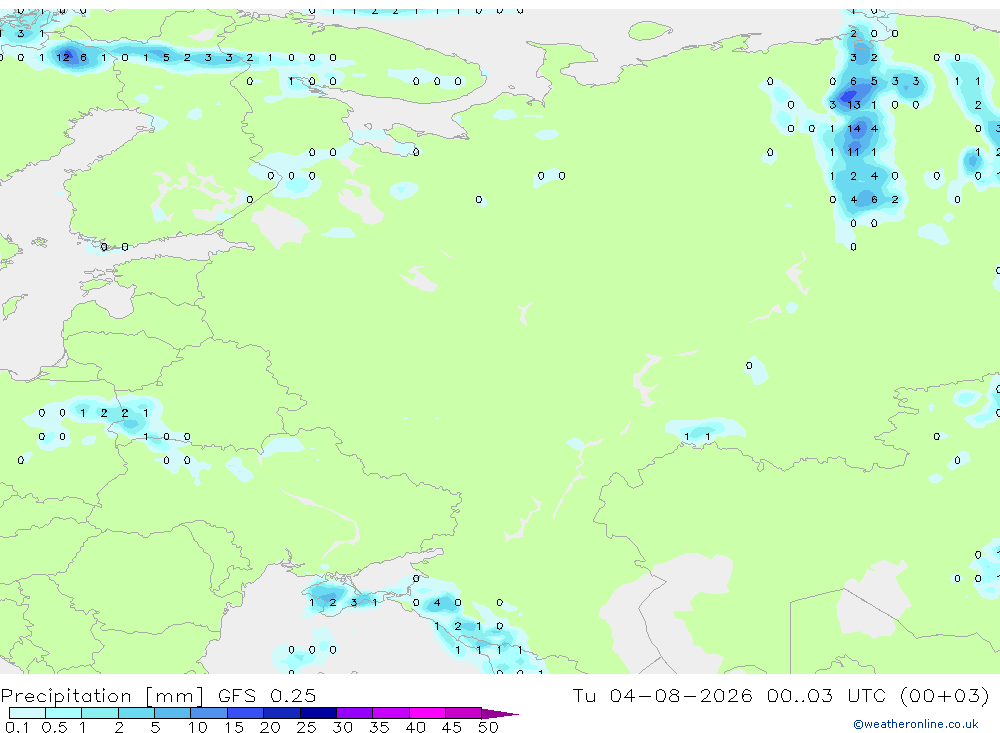Viewport: 1000px width, 733px height.
Task: Click the "15" legend scale label
Action: click(234, 727)
